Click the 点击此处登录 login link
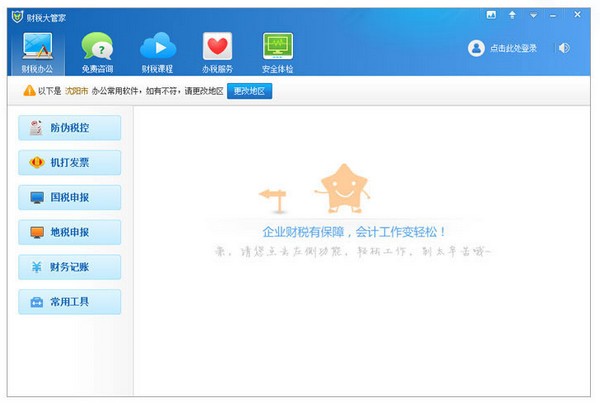 [x=515, y=48]
